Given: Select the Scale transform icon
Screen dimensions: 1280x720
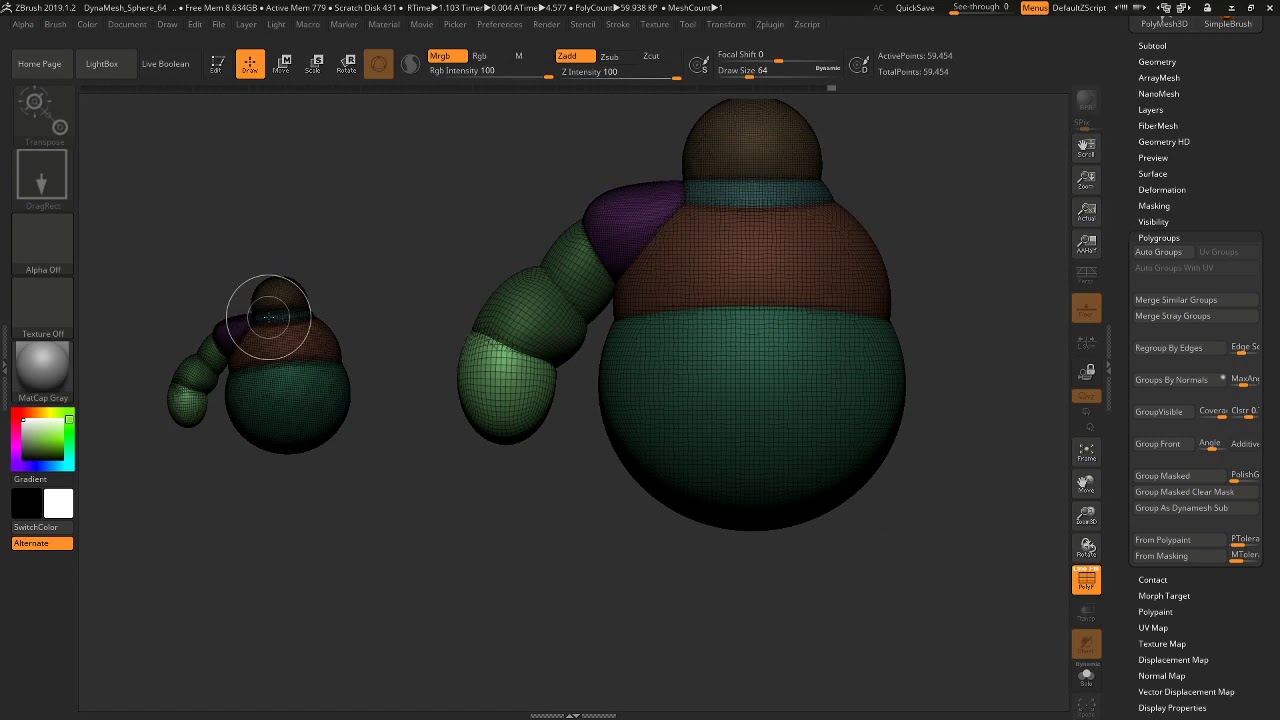Looking at the screenshot, I should tap(314, 64).
